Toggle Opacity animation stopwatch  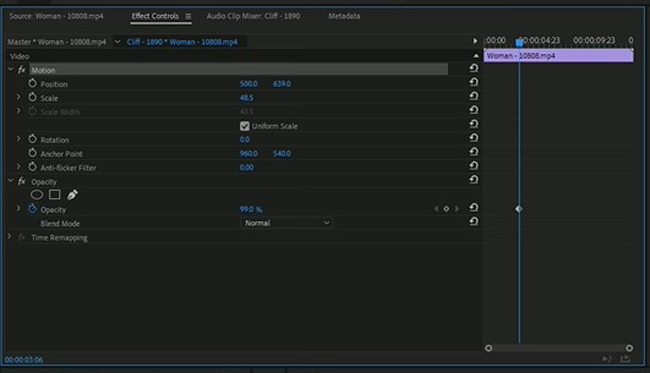point(32,209)
